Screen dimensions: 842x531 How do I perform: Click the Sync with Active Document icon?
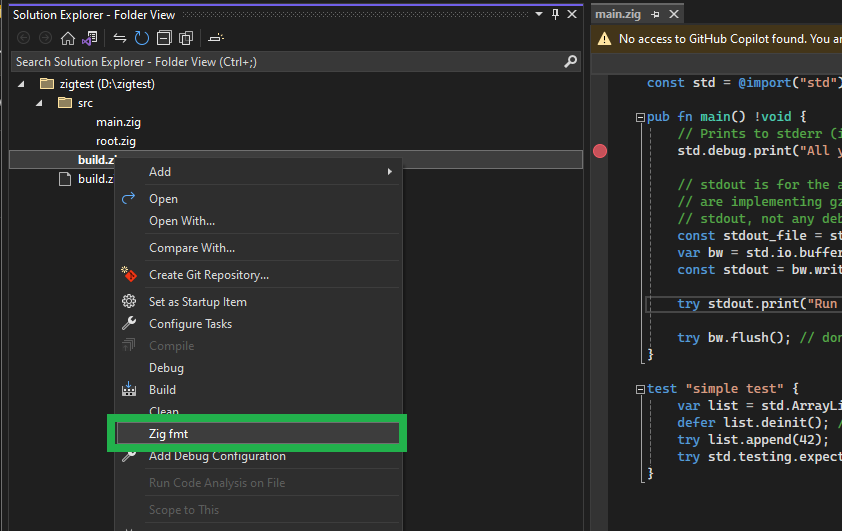click(x=119, y=38)
